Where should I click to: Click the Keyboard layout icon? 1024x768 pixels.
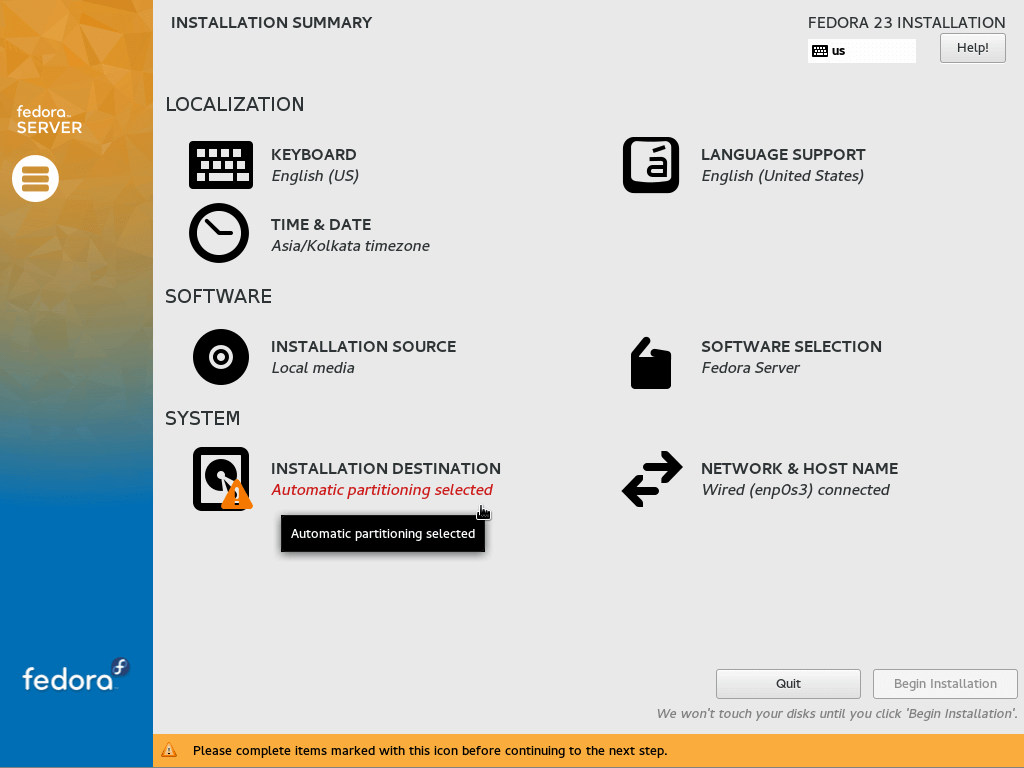(x=220, y=165)
